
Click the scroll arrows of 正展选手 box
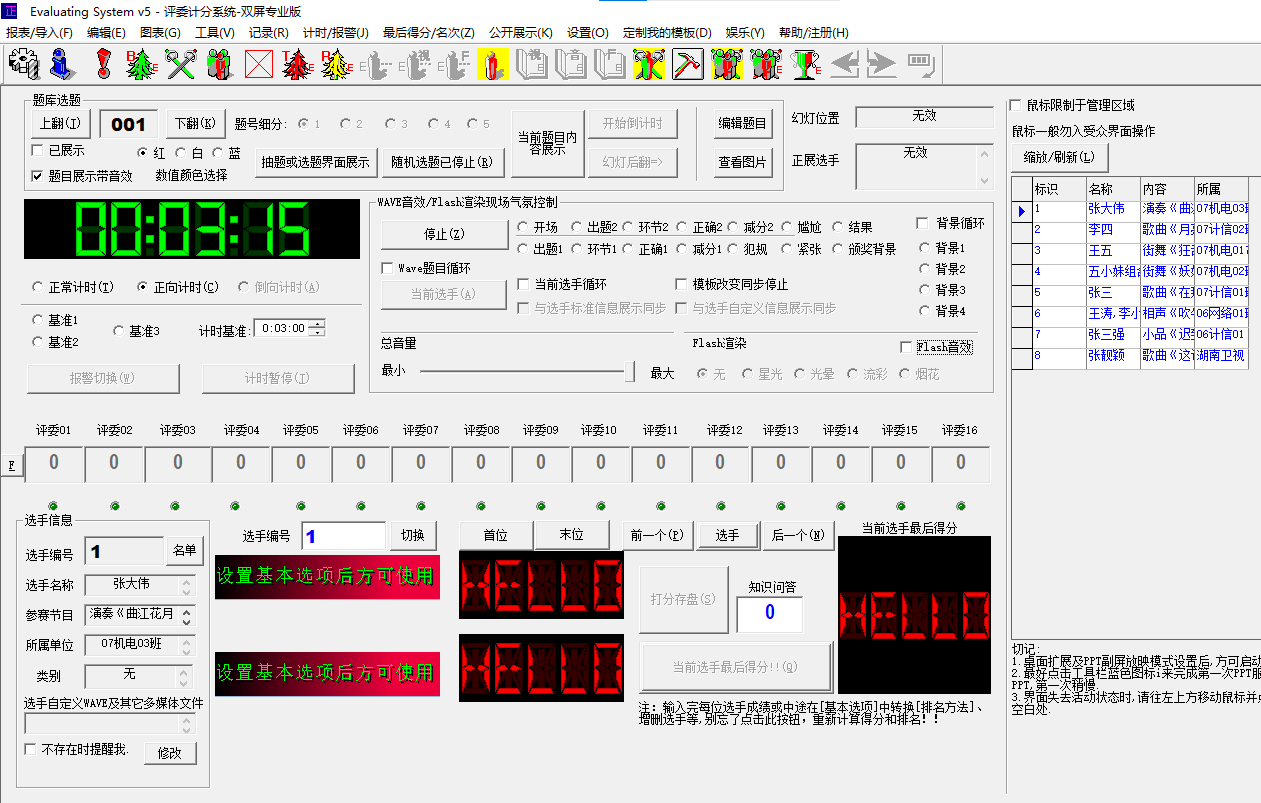click(x=985, y=166)
